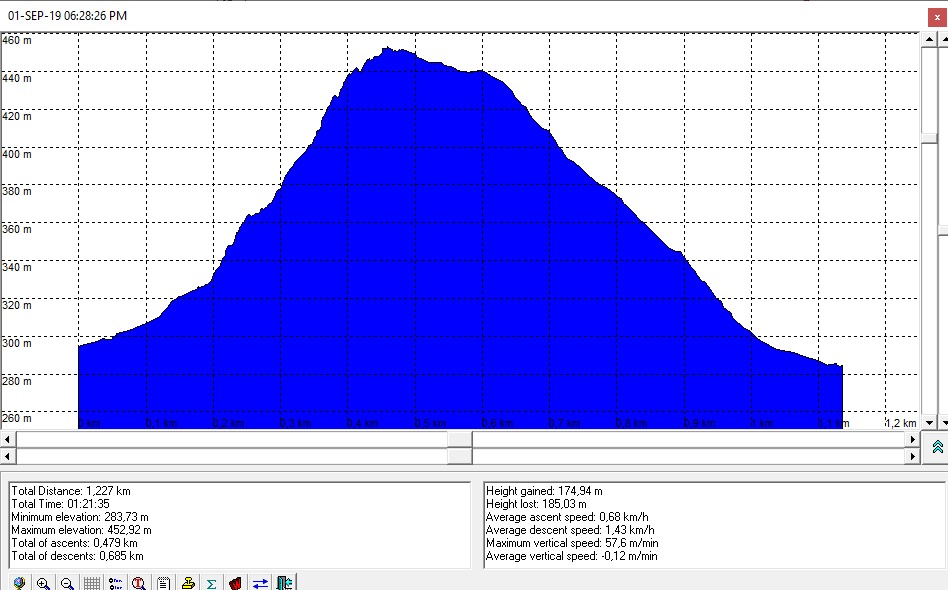Zoom out with the minus magnifier
The height and width of the screenshot is (590, 948).
pyautogui.click(x=67, y=583)
